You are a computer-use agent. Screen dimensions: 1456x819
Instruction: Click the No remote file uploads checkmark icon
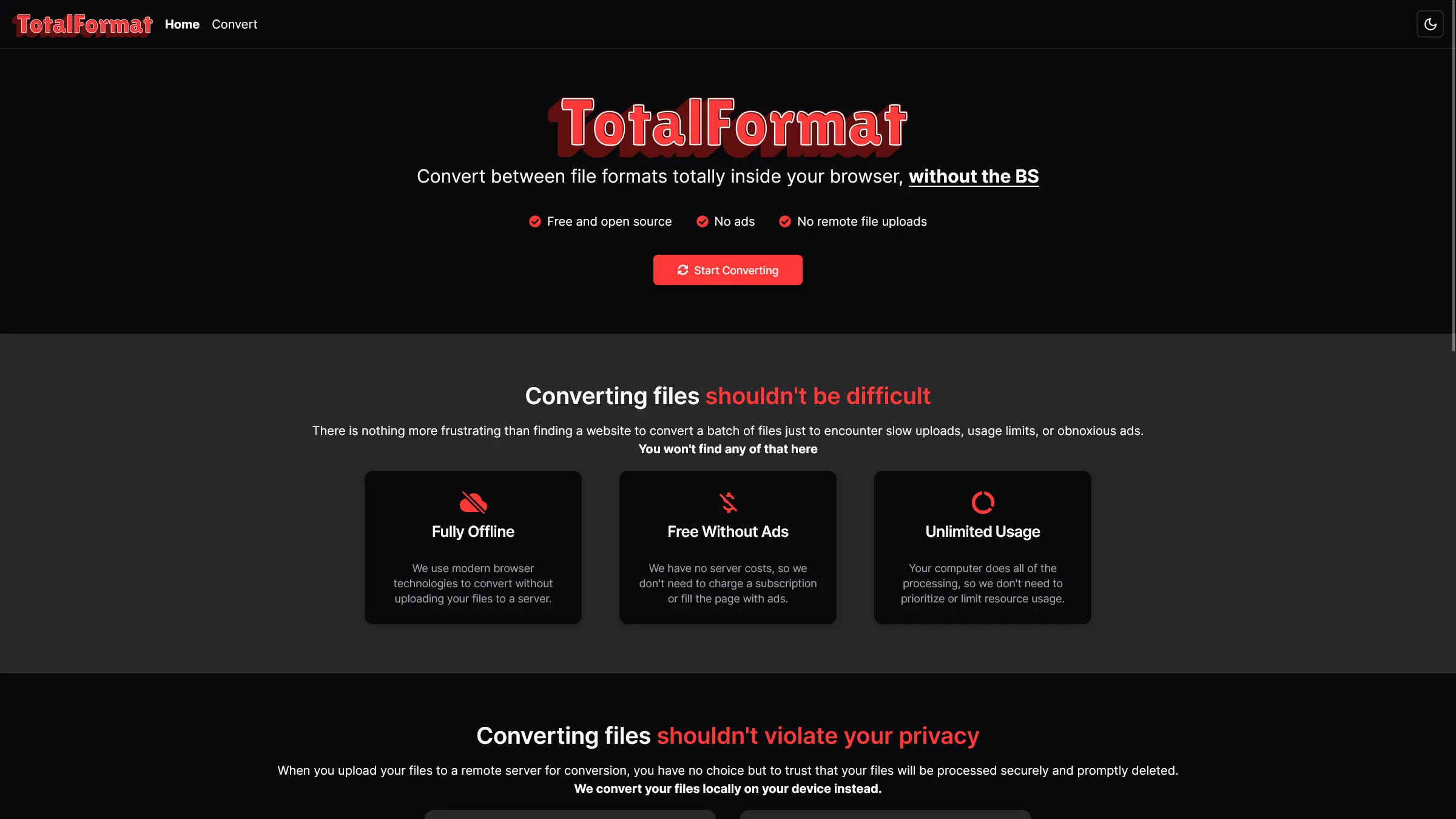tap(784, 222)
